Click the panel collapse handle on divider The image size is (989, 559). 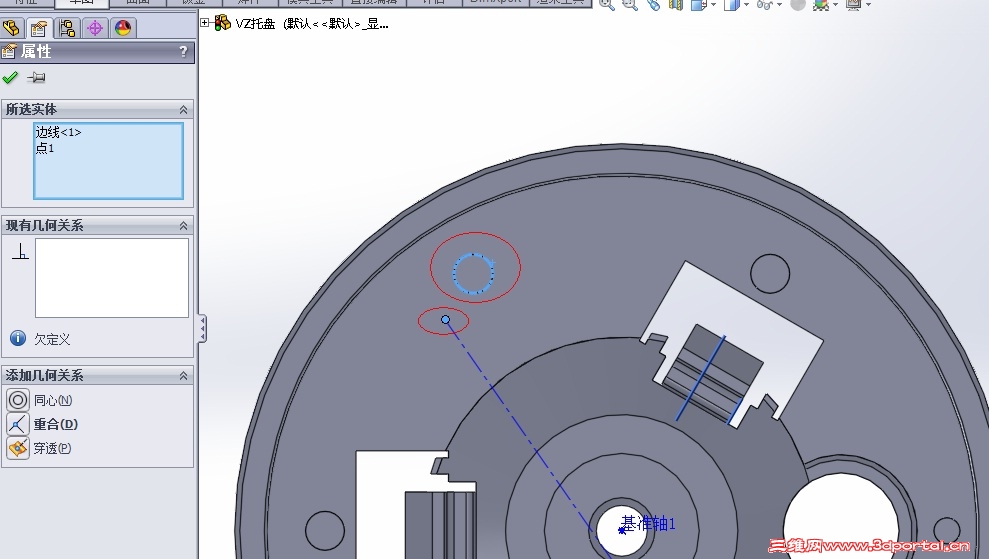(202, 329)
